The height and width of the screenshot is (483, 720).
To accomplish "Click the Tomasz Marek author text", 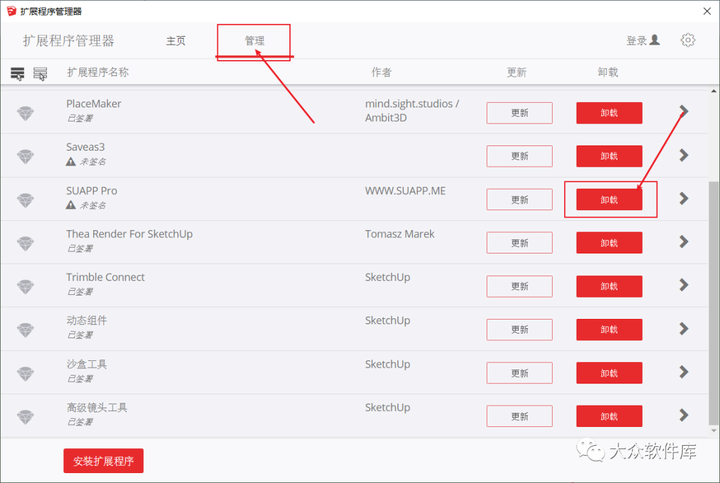I will (399, 234).
